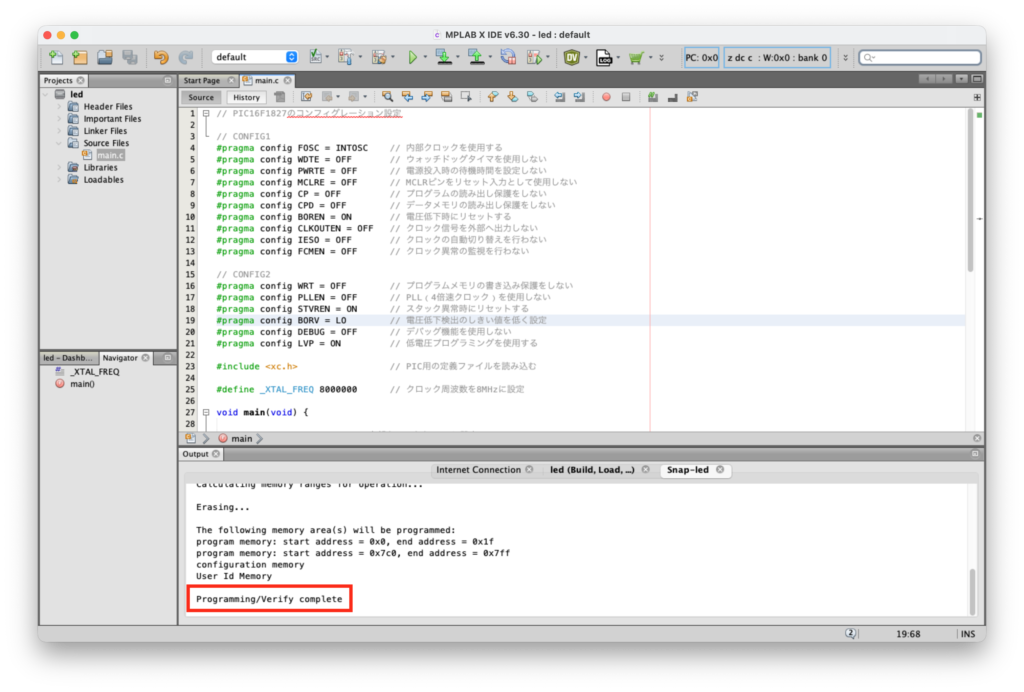The image size is (1024, 692).
Task: Click the Go to Header/Source icon
Action: (x=692, y=97)
